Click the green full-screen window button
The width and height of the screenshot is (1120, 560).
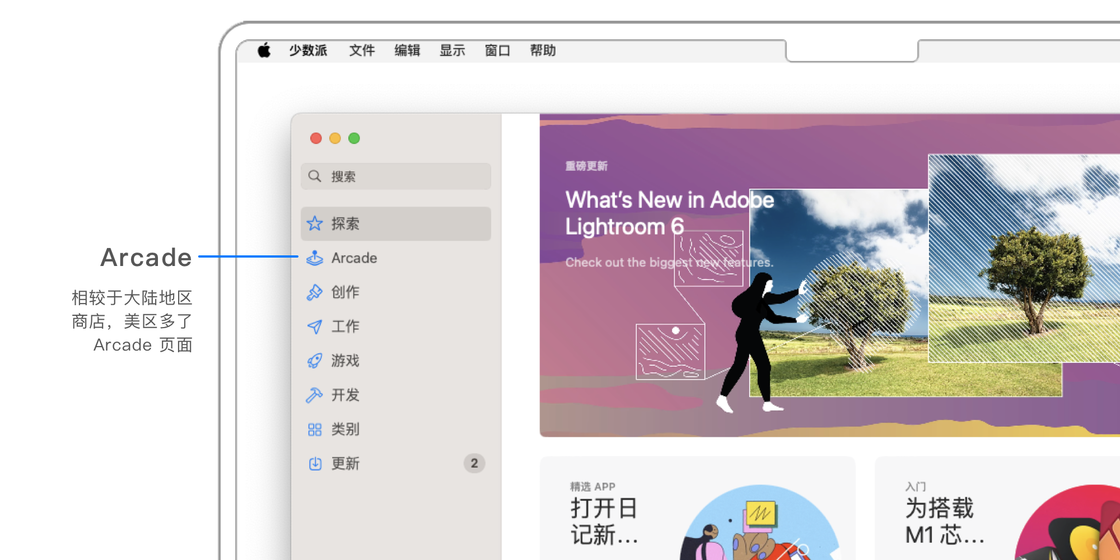(354, 139)
